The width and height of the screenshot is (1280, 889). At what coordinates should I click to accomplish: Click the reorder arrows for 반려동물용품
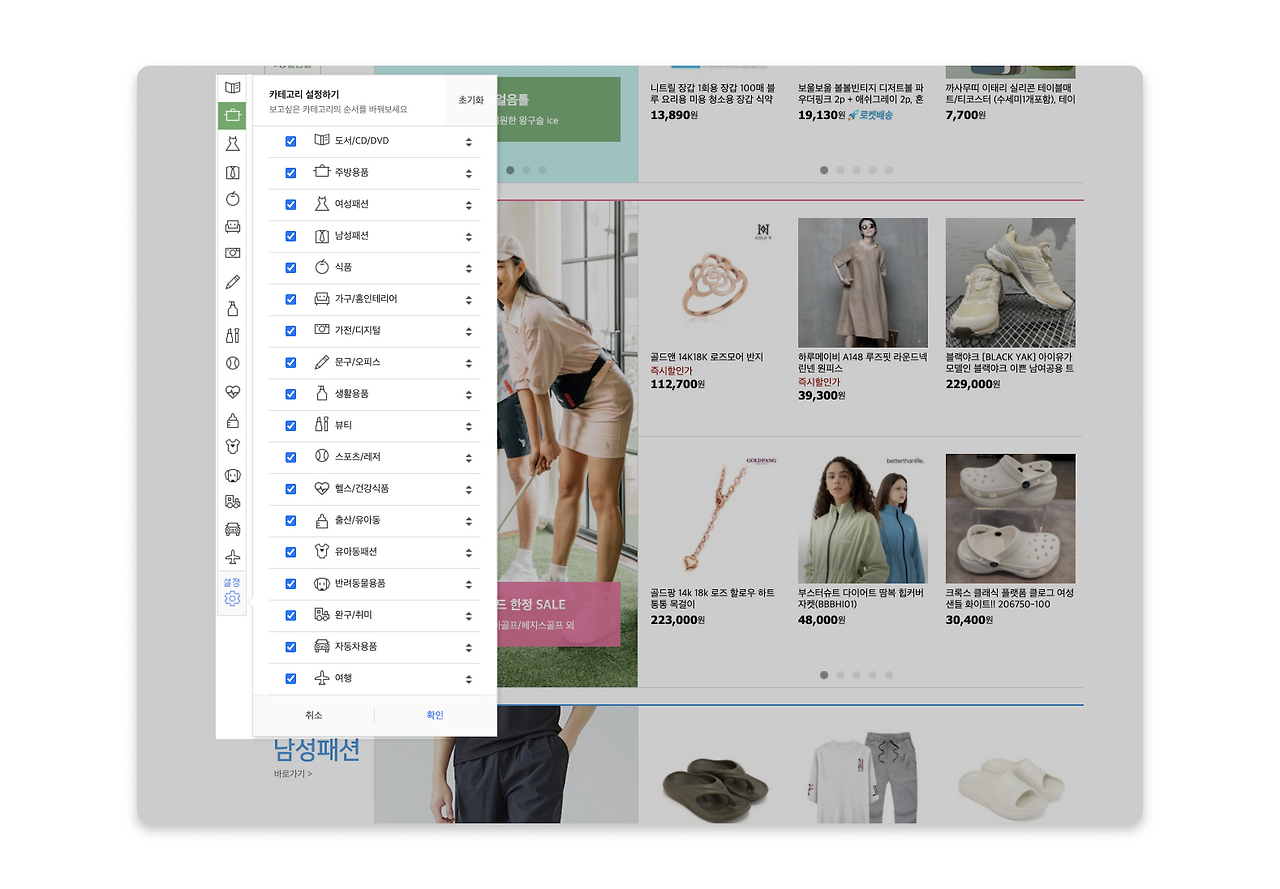coord(468,584)
